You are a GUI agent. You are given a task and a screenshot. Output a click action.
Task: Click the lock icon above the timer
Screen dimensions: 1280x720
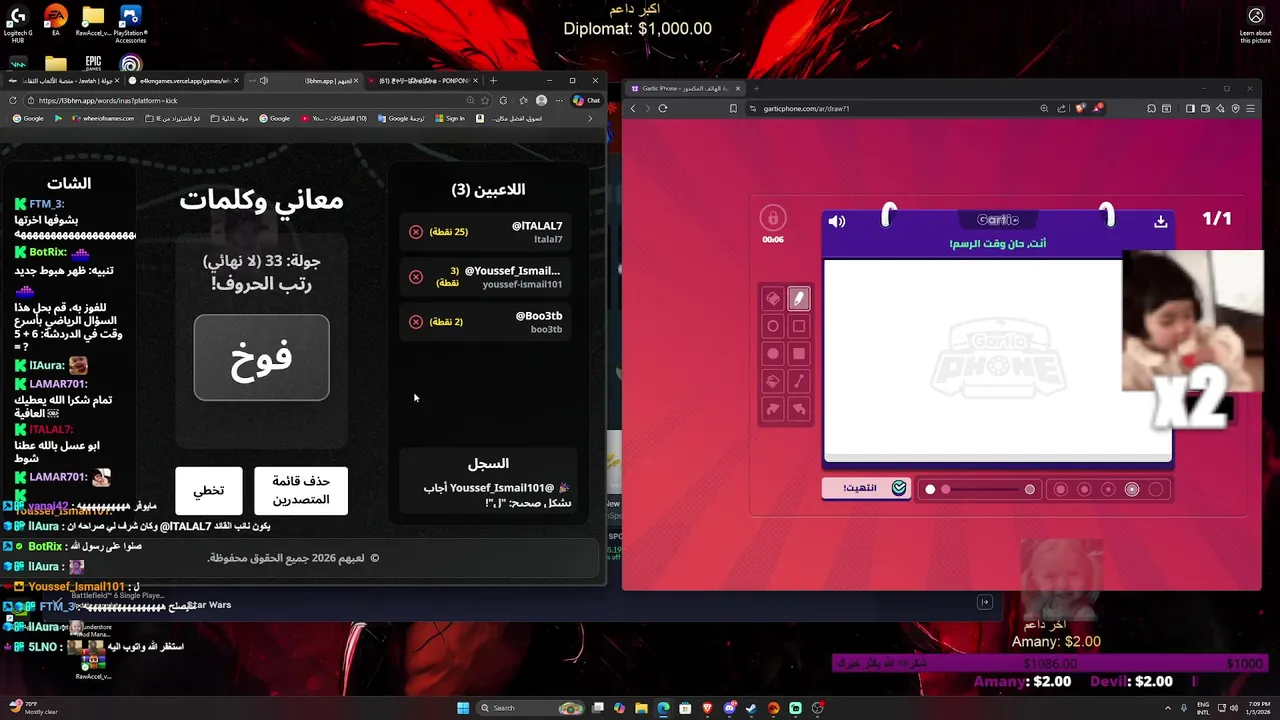(x=772, y=218)
